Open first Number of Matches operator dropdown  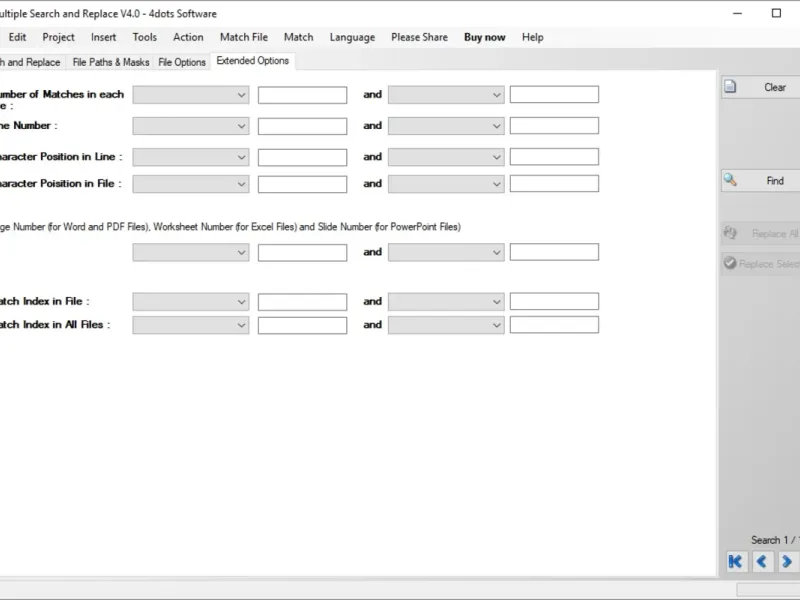tap(191, 95)
